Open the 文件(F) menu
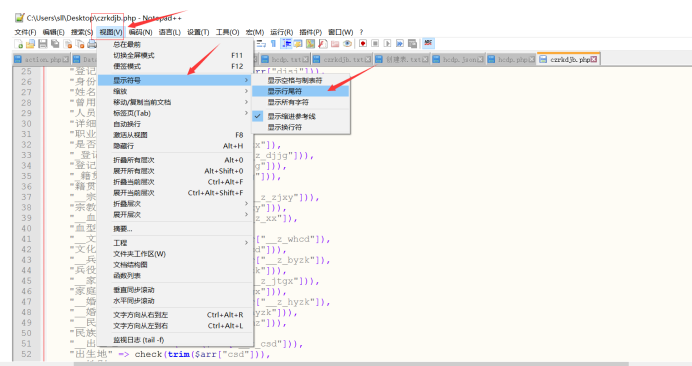This screenshot has height=366, width=692. coord(25,32)
